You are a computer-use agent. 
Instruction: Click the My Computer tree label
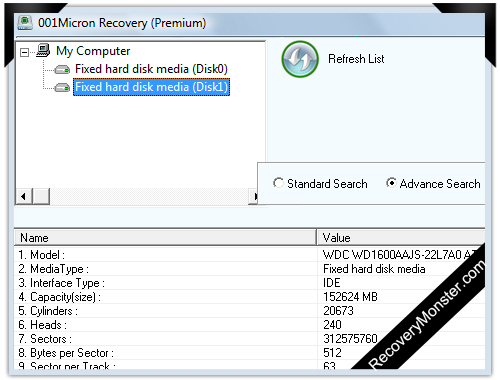click(93, 51)
